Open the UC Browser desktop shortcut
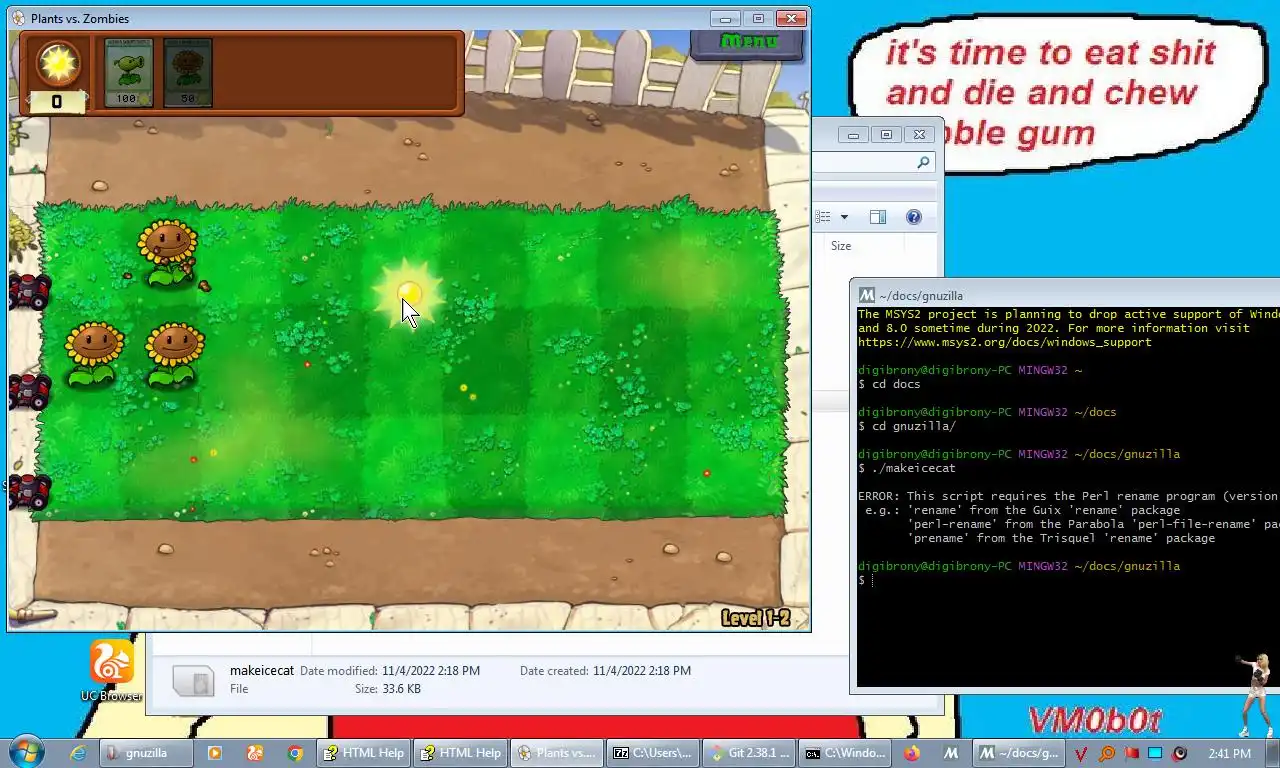Viewport: 1280px width, 768px height. tap(111, 670)
